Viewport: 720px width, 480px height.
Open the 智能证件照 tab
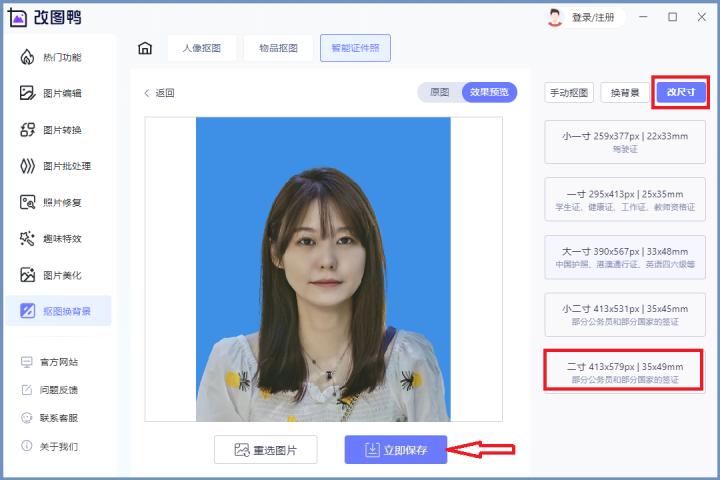pos(355,48)
